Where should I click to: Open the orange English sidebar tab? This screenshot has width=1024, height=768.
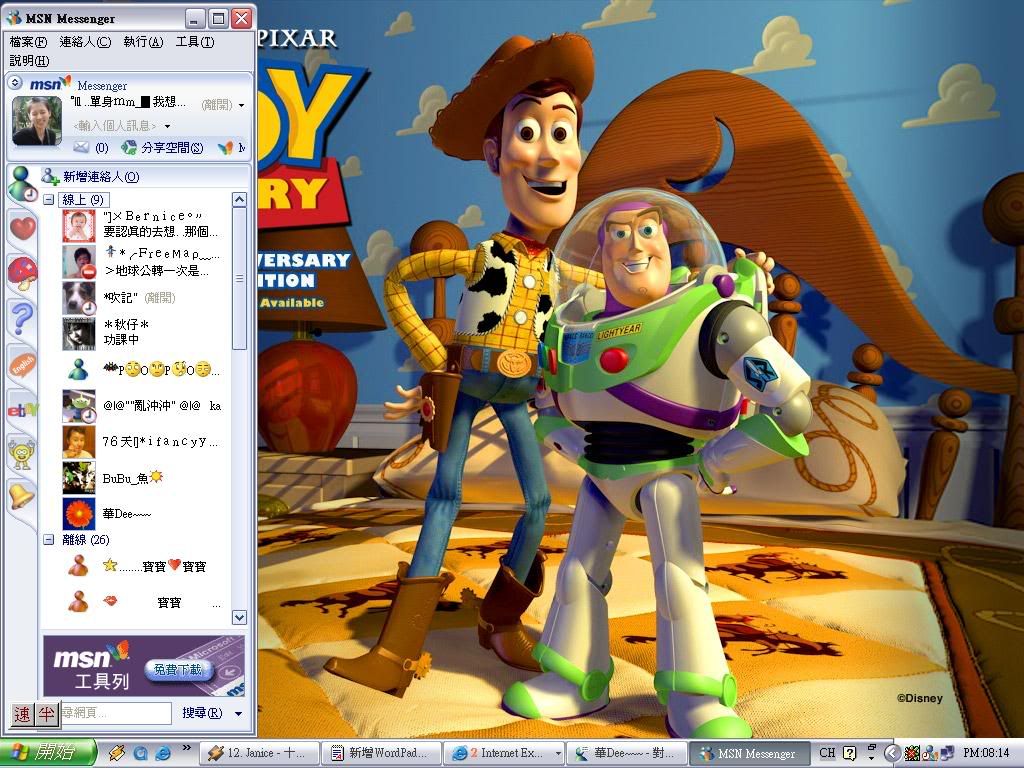coord(22,364)
